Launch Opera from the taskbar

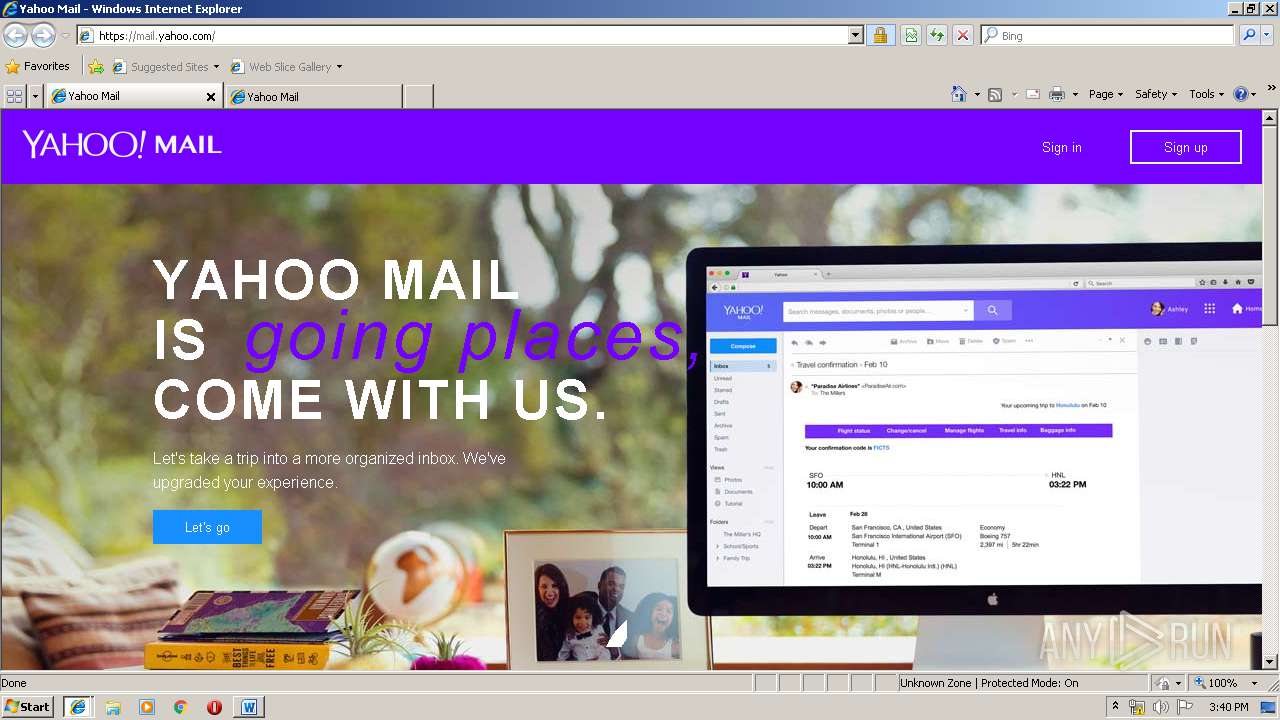[x=214, y=707]
